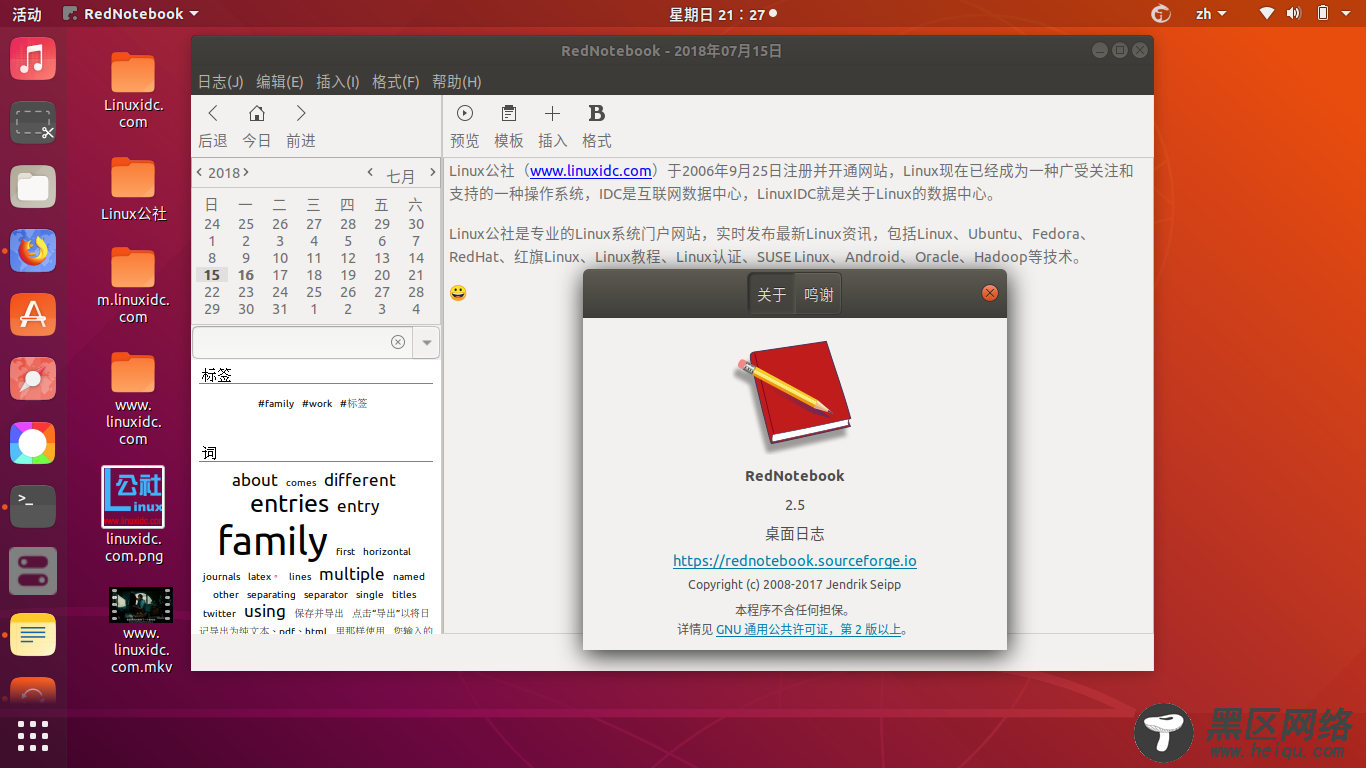Close the About dialog
This screenshot has height=768, width=1366.
[990, 293]
